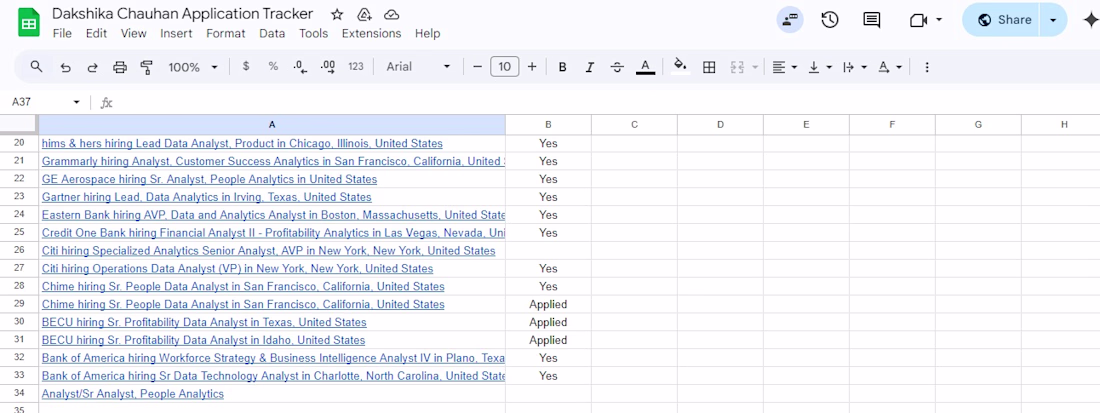Undo the last action
The width and height of the screenshot is (1100, 413).
tap(65, 67)
